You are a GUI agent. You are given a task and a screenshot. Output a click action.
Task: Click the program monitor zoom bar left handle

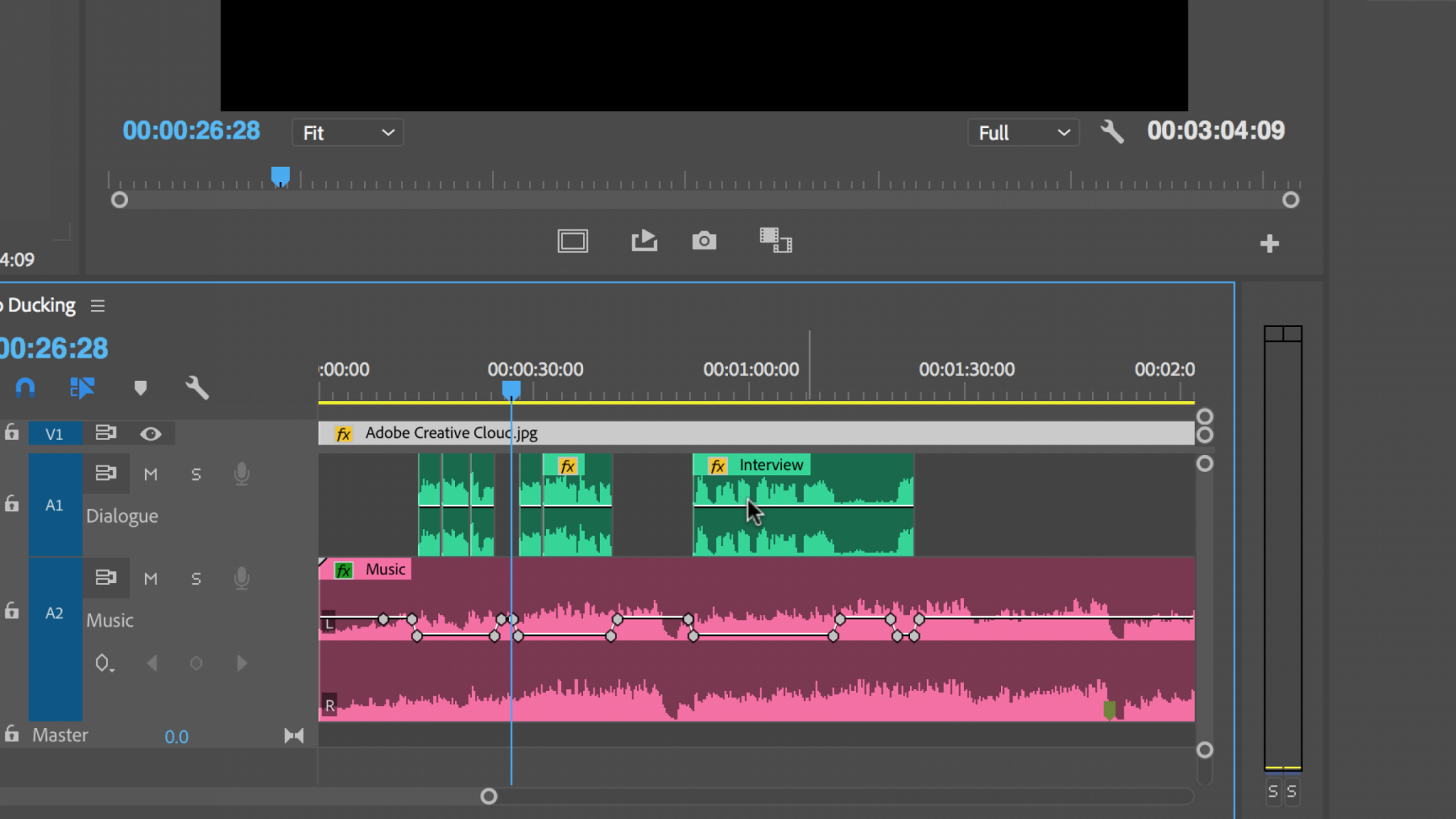[119, 200]
